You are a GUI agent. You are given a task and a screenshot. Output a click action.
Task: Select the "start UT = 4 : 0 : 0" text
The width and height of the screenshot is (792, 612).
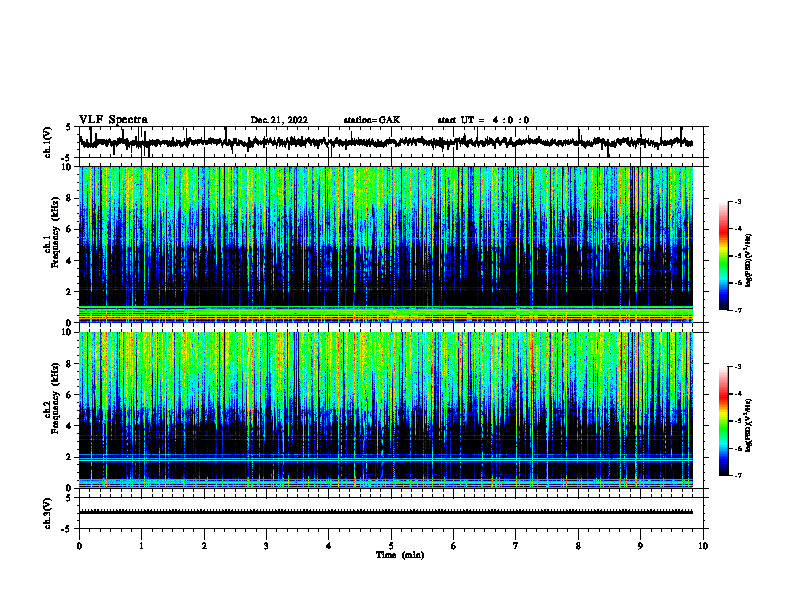[x=483, y=120]
